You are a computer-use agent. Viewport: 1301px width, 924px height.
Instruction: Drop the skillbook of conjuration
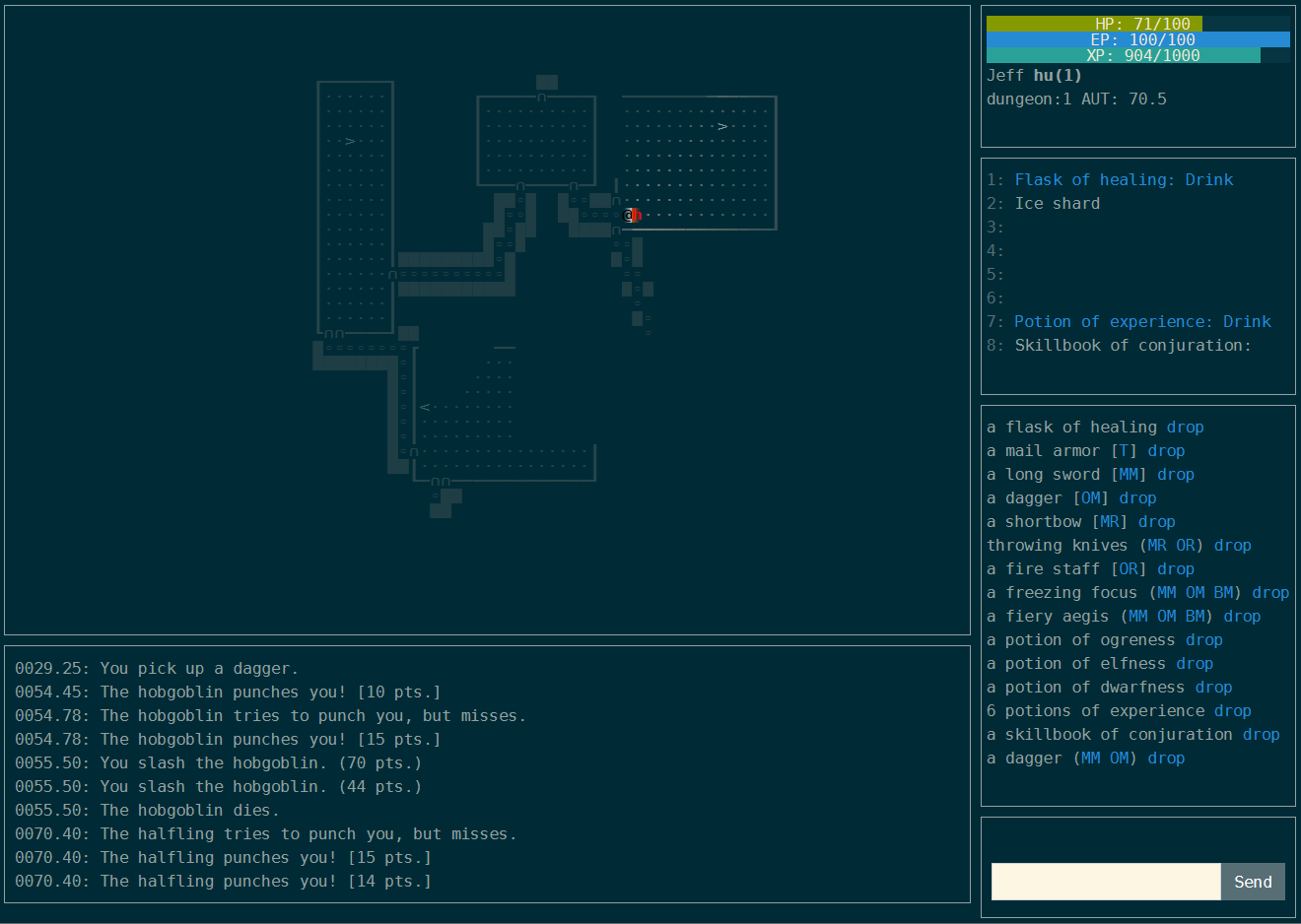coord(1261,734)
